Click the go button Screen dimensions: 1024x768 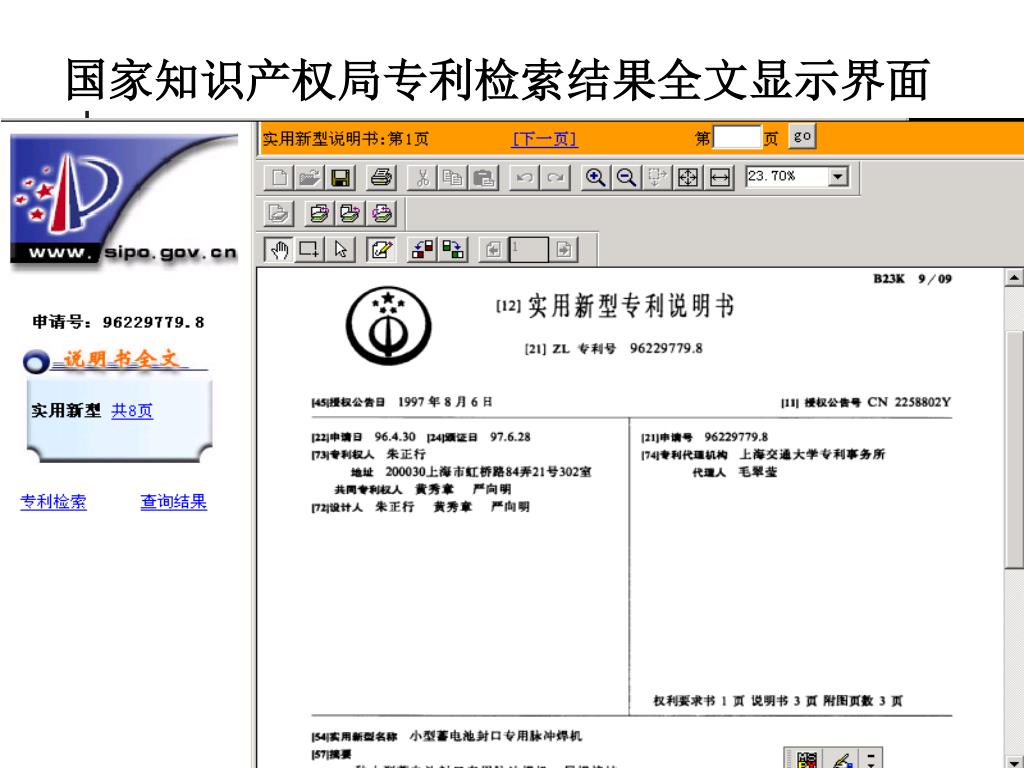click(802, 137)
